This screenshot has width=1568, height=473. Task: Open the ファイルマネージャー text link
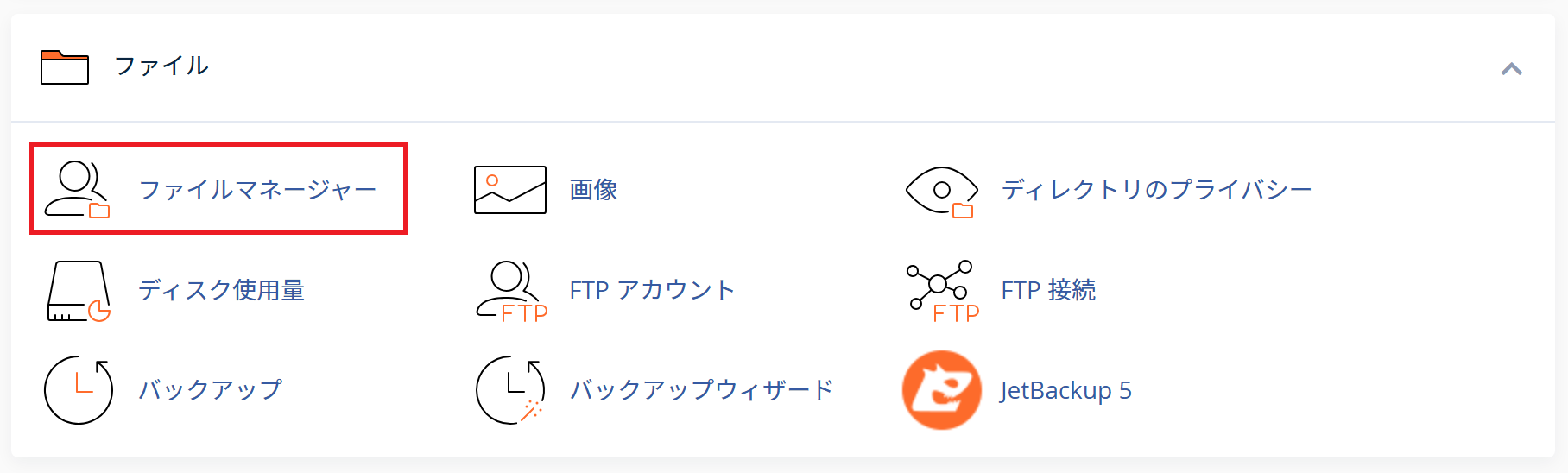point(258,190)
